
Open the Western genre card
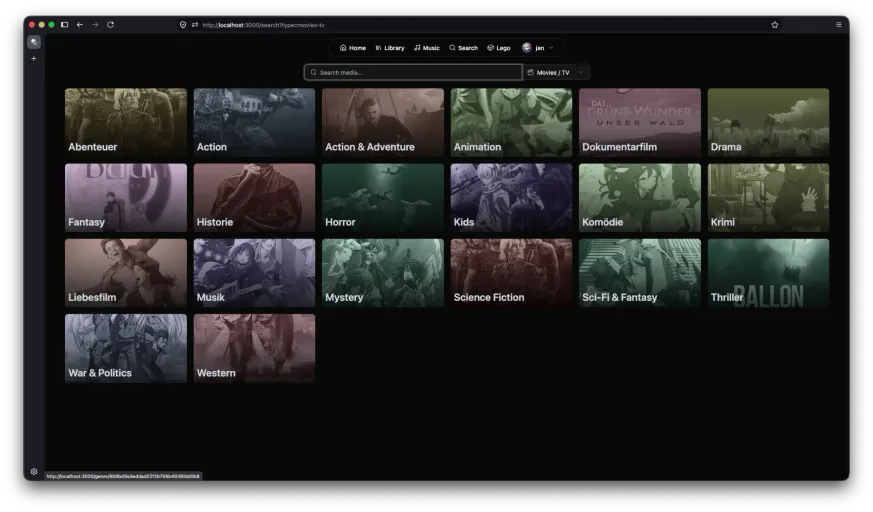(x=254, y=348)
